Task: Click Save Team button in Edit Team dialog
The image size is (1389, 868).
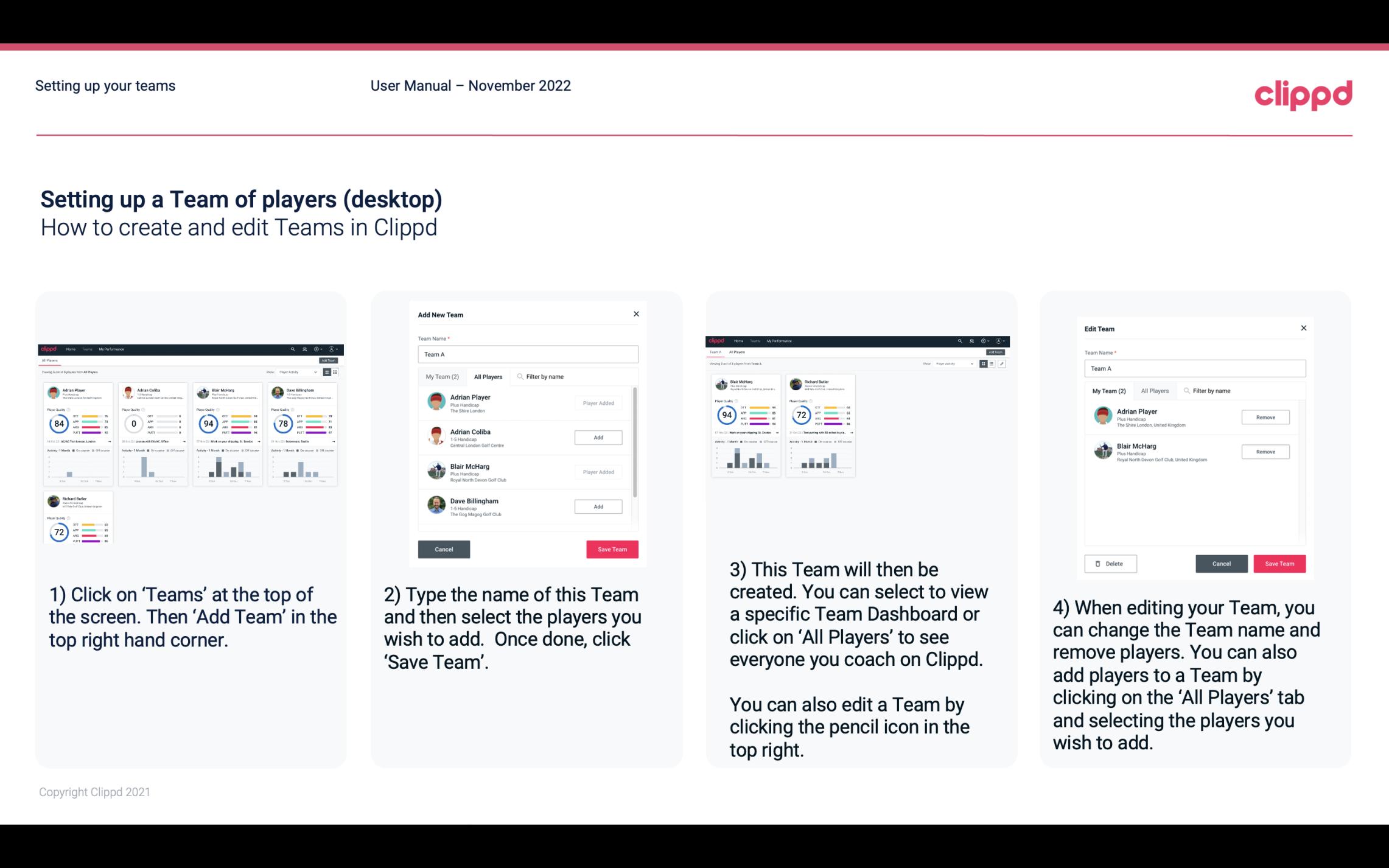Action: click(1280, 563)
